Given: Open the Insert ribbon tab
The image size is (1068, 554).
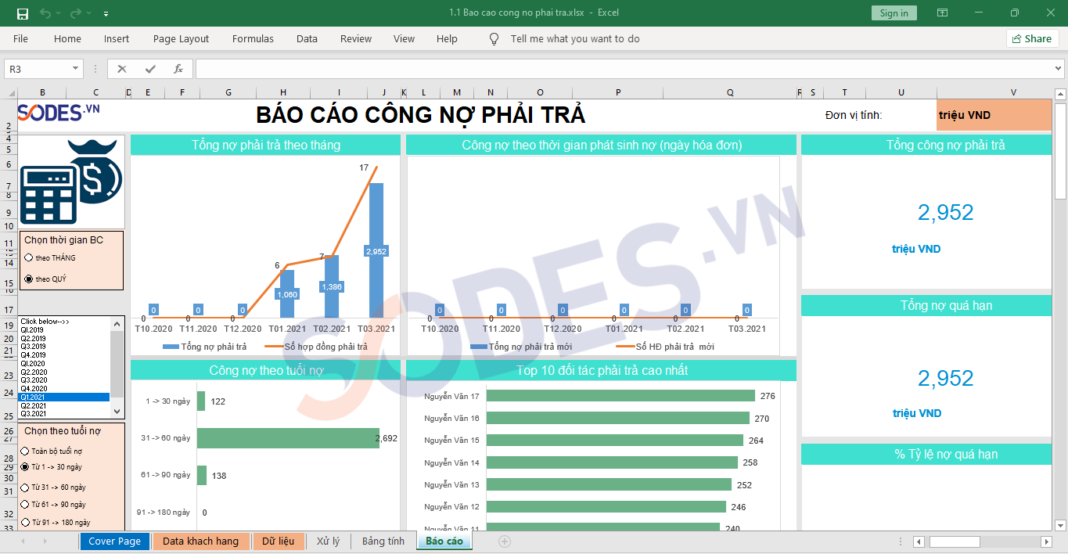Looking at the screenshot, I should pyautogui.click(x=116, y=39).
